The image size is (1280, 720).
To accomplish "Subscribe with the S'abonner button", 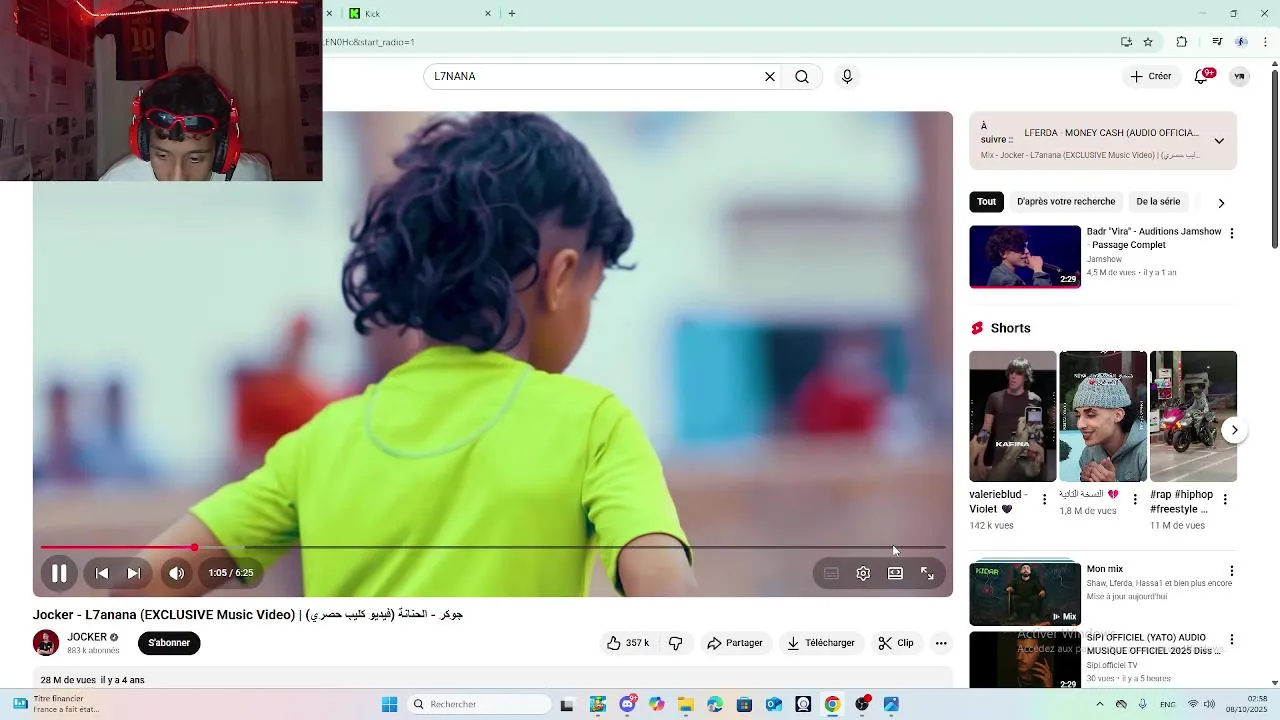I will tap(169, 643).
